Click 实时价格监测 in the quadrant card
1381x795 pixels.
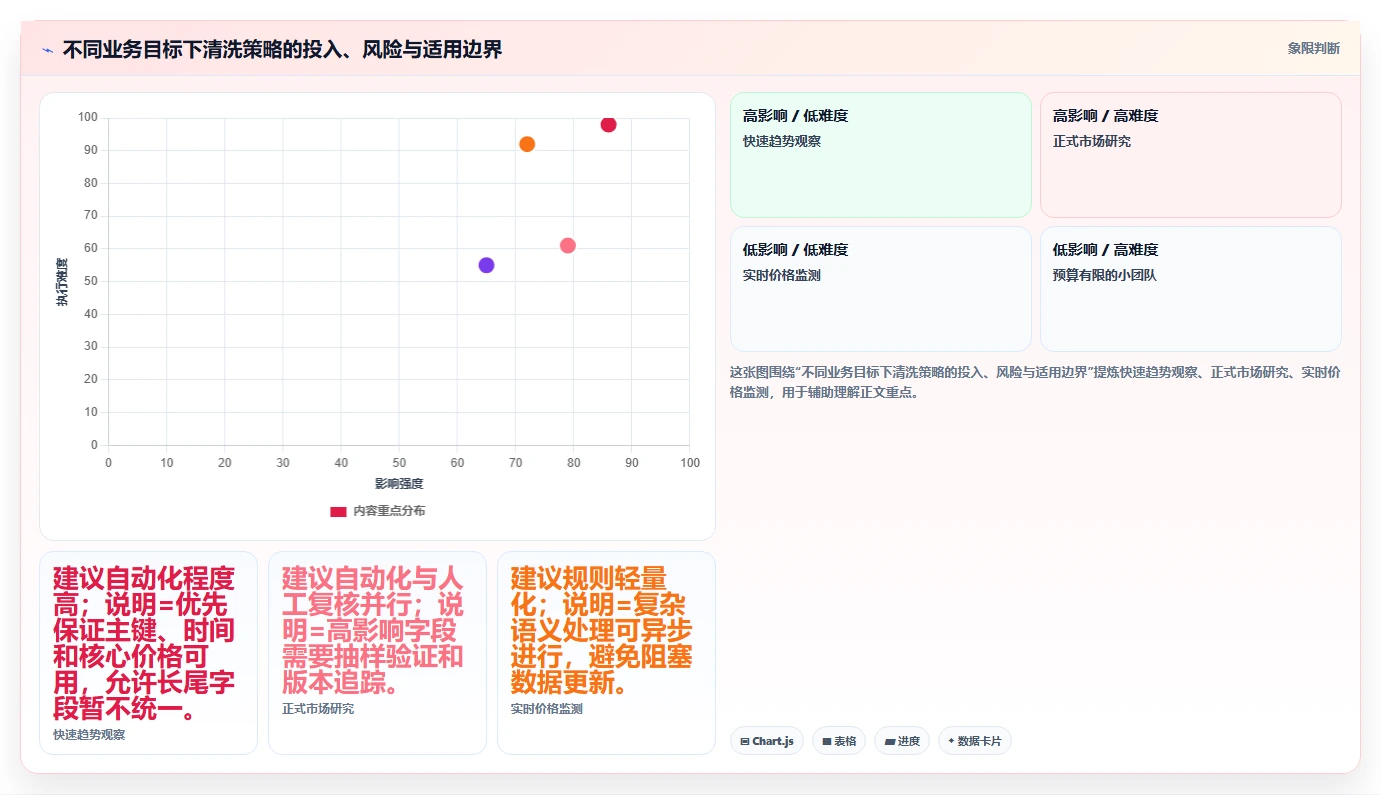click(782, 276)
